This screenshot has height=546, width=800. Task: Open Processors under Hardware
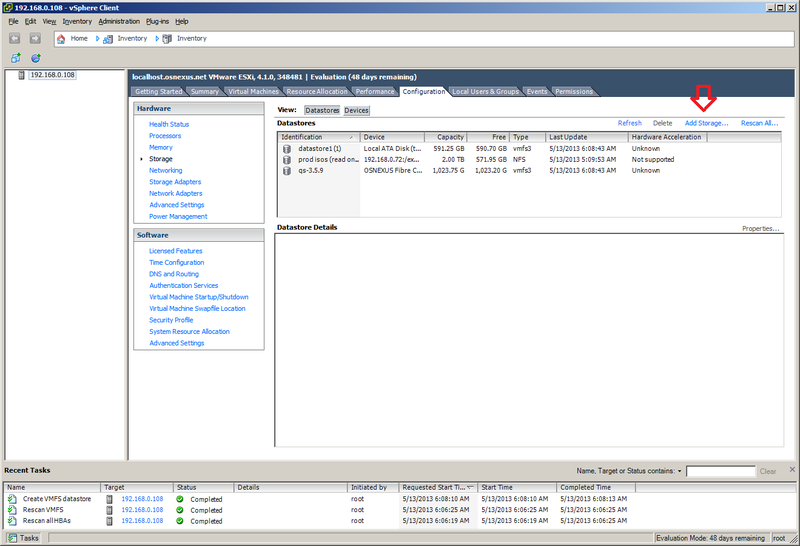click(x=165, y=136)
